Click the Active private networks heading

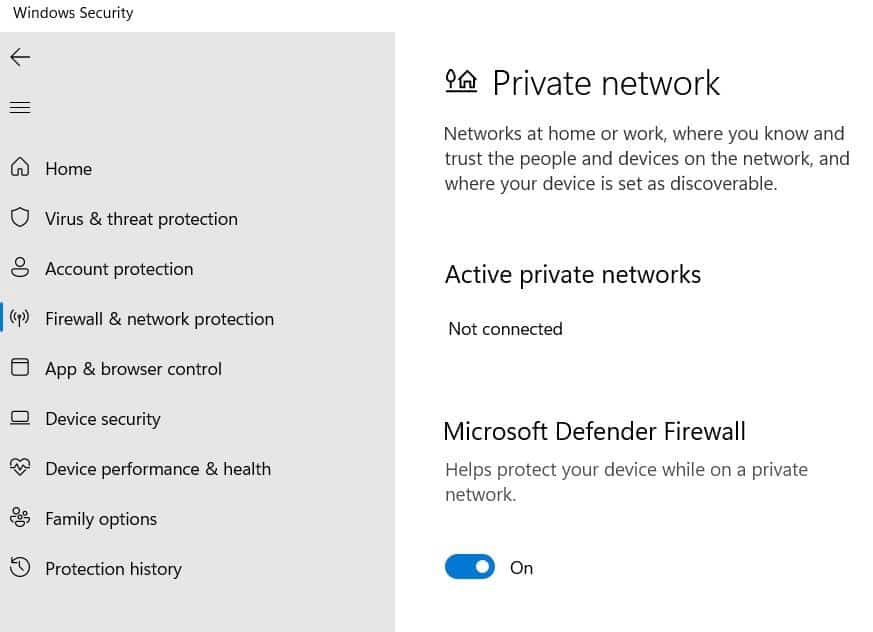tap(573, 274)
